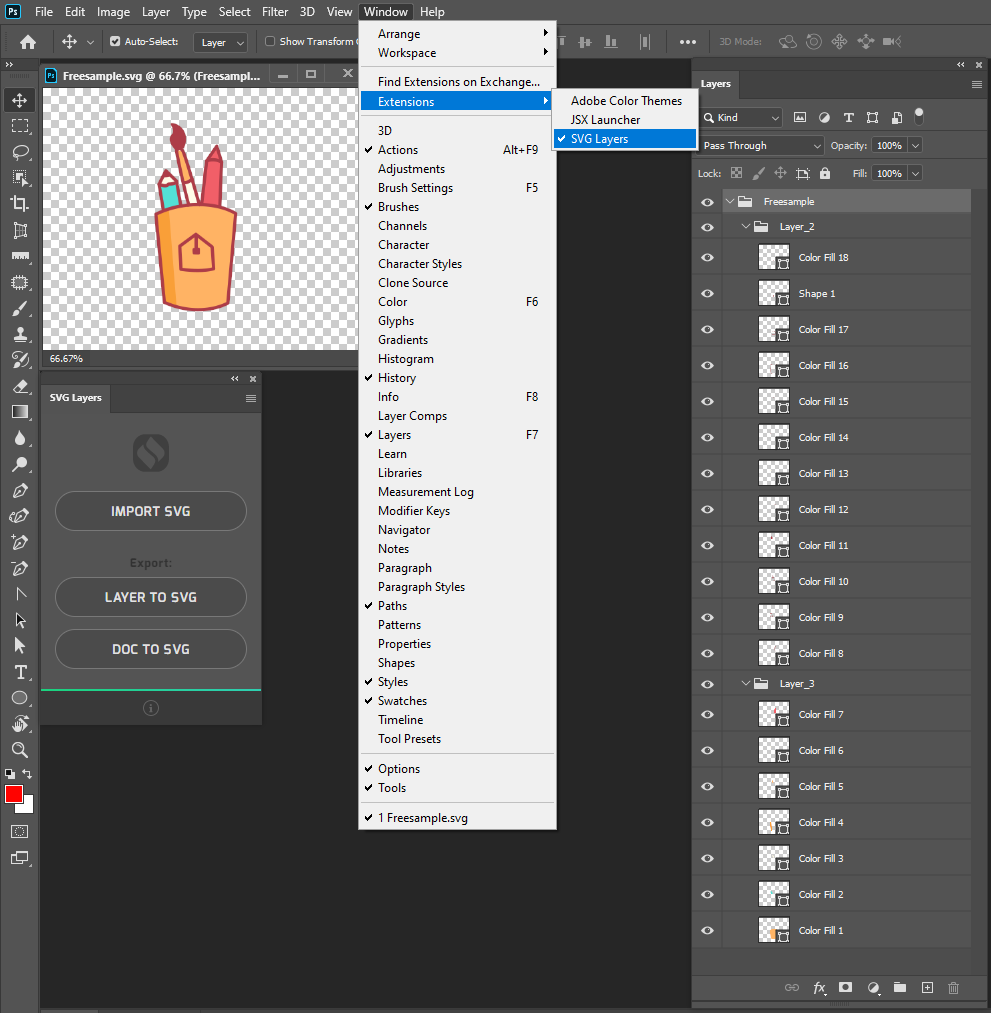This screenshot has width=991, height=1013.
Task: Add a layer style with fx icon
Action: coord(819,987)
